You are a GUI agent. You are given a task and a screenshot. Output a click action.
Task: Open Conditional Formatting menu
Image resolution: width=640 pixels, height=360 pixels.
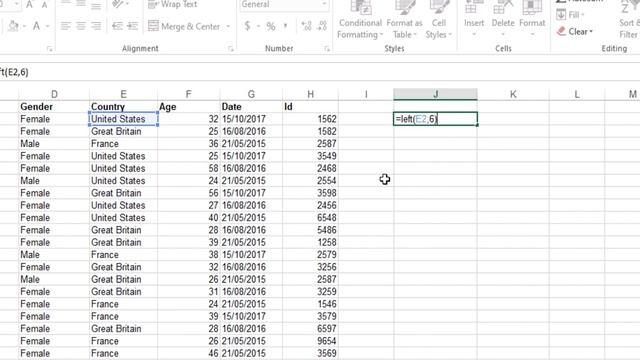point(360,20)
